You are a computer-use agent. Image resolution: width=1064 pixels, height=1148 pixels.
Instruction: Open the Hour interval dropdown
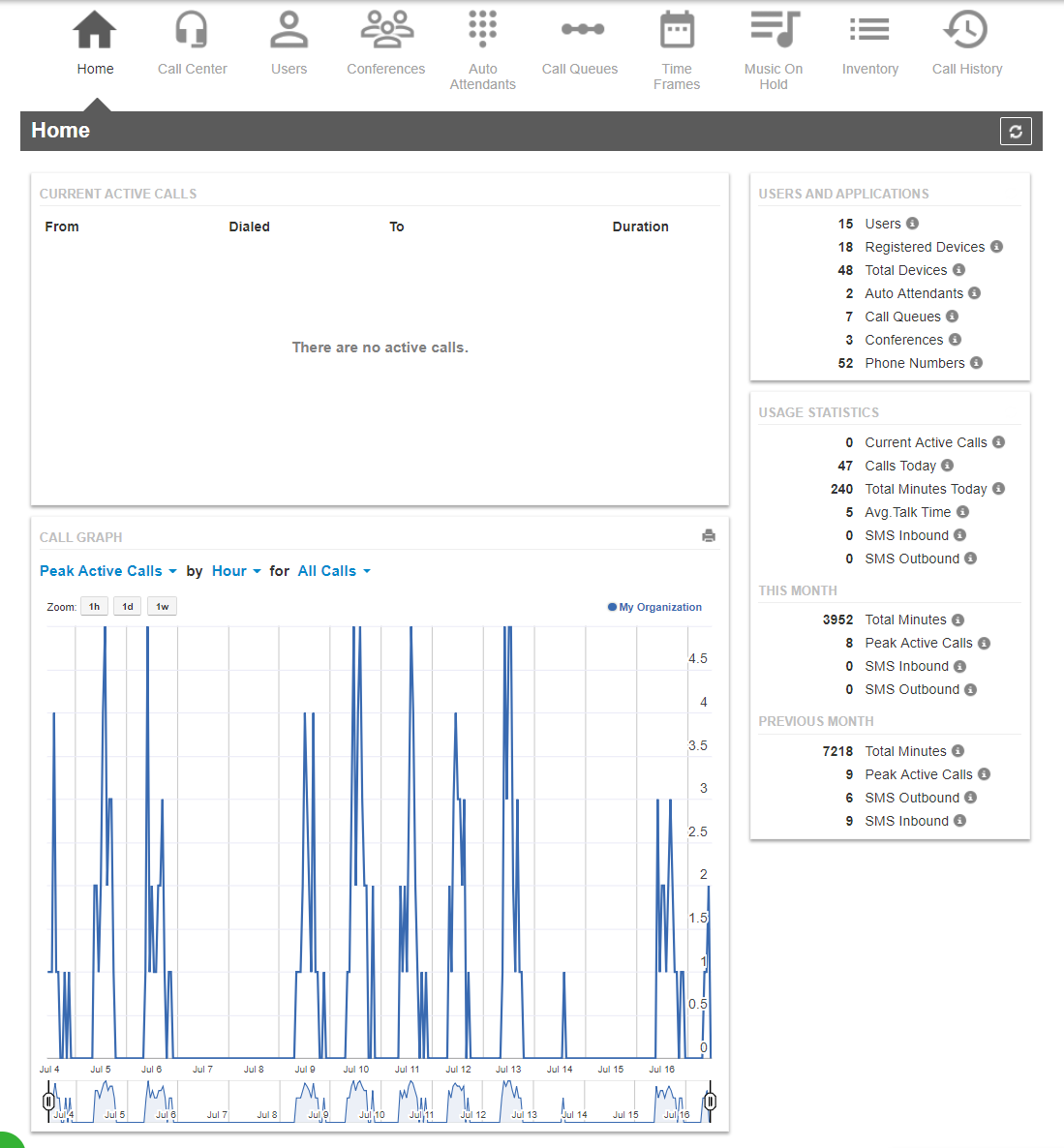235,570
